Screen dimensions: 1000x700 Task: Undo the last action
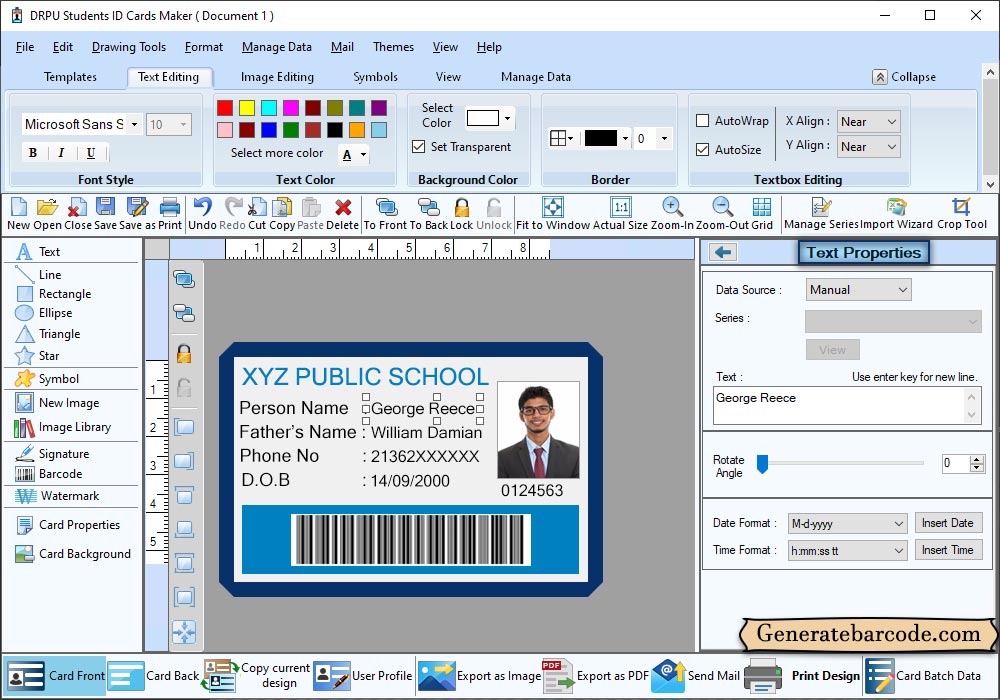203,214
